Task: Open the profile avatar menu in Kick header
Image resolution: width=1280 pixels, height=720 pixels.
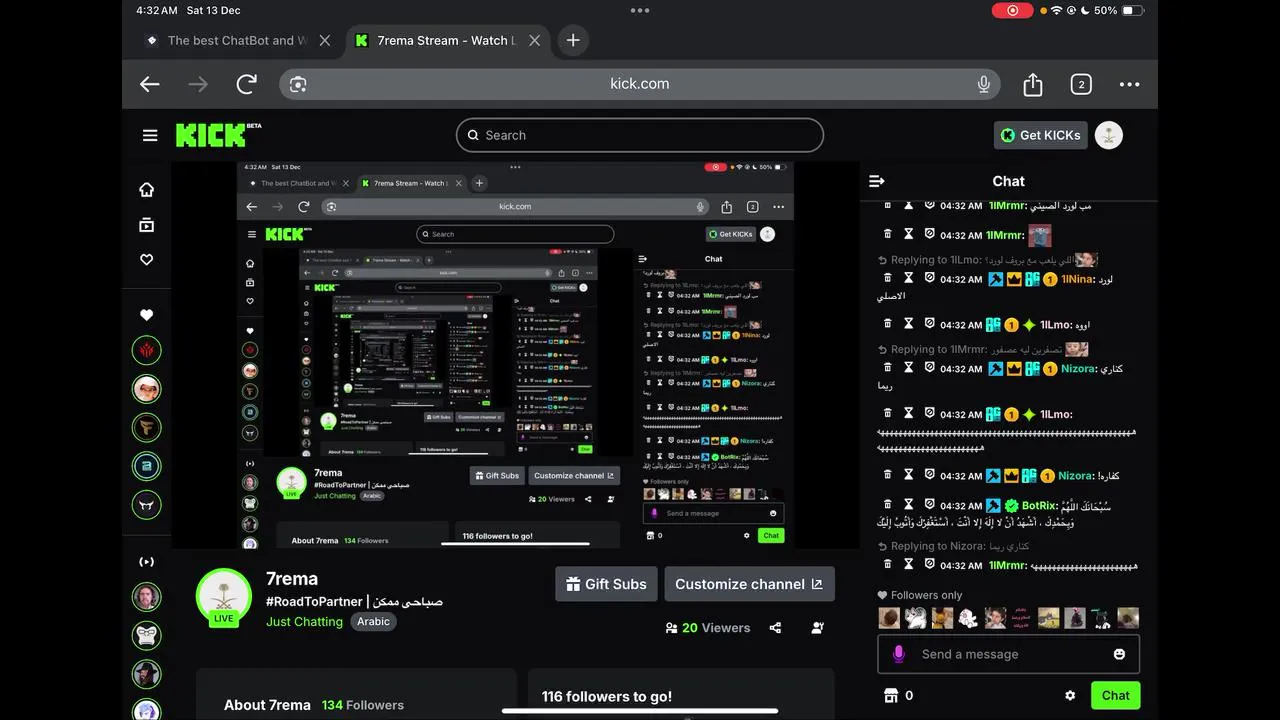Action: point(1109,135)
